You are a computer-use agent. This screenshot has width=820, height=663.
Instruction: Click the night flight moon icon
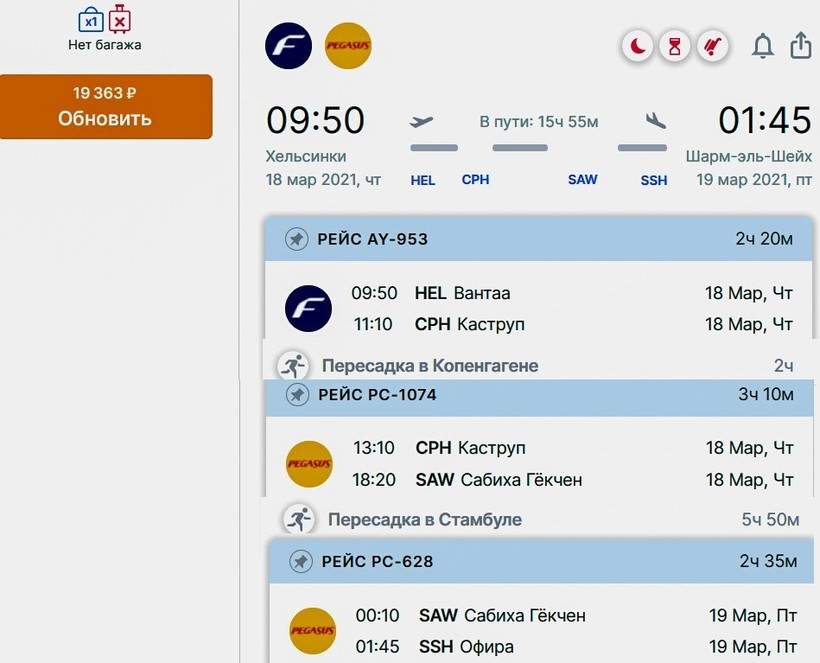coord(637,46)
